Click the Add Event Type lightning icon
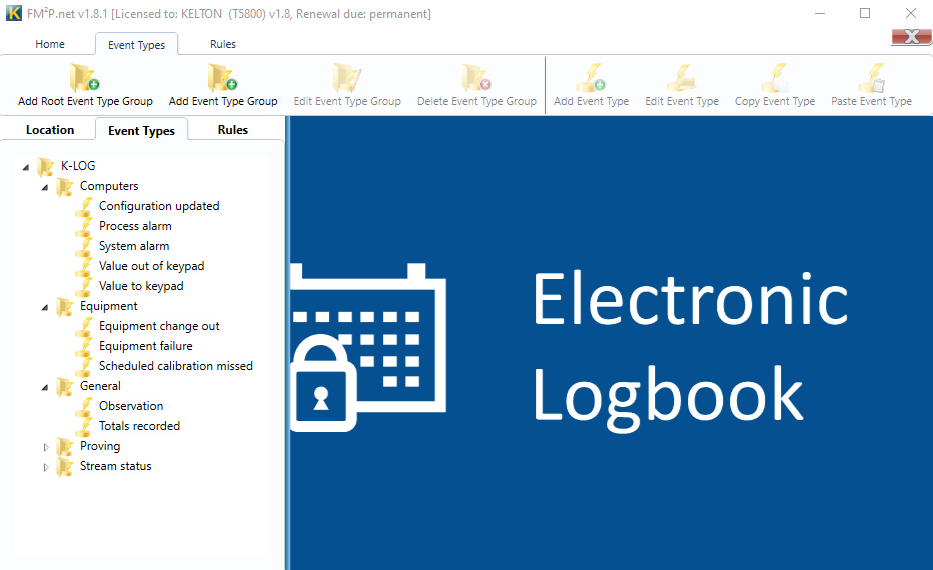This screenshot has width=933, height=570. click(x=591, y=78)
